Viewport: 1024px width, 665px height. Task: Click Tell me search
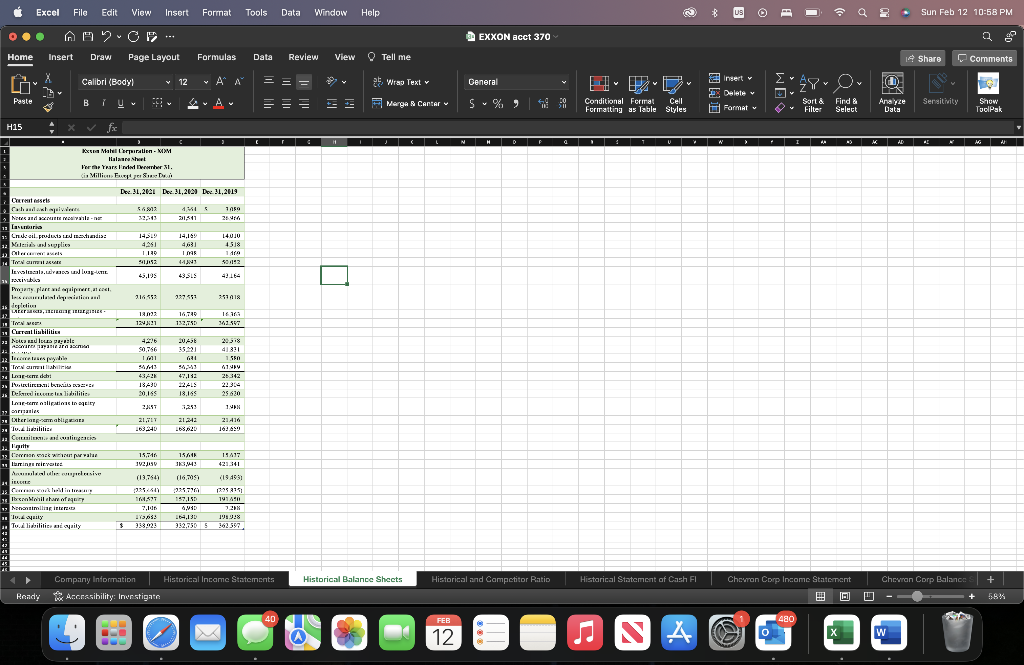point(389,57)
